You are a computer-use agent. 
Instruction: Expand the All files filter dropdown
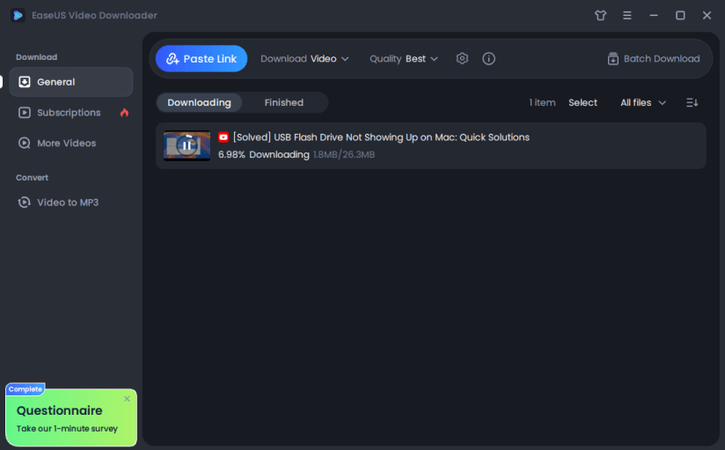(x=643, y=103)
